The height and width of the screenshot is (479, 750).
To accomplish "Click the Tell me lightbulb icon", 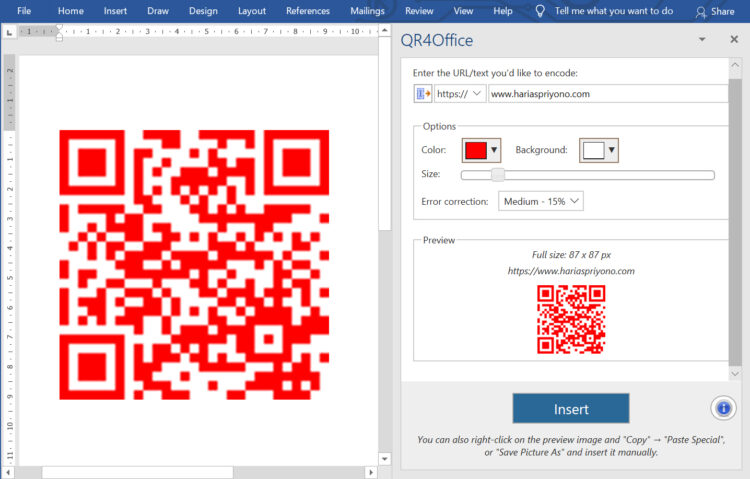I will [540, 11].
